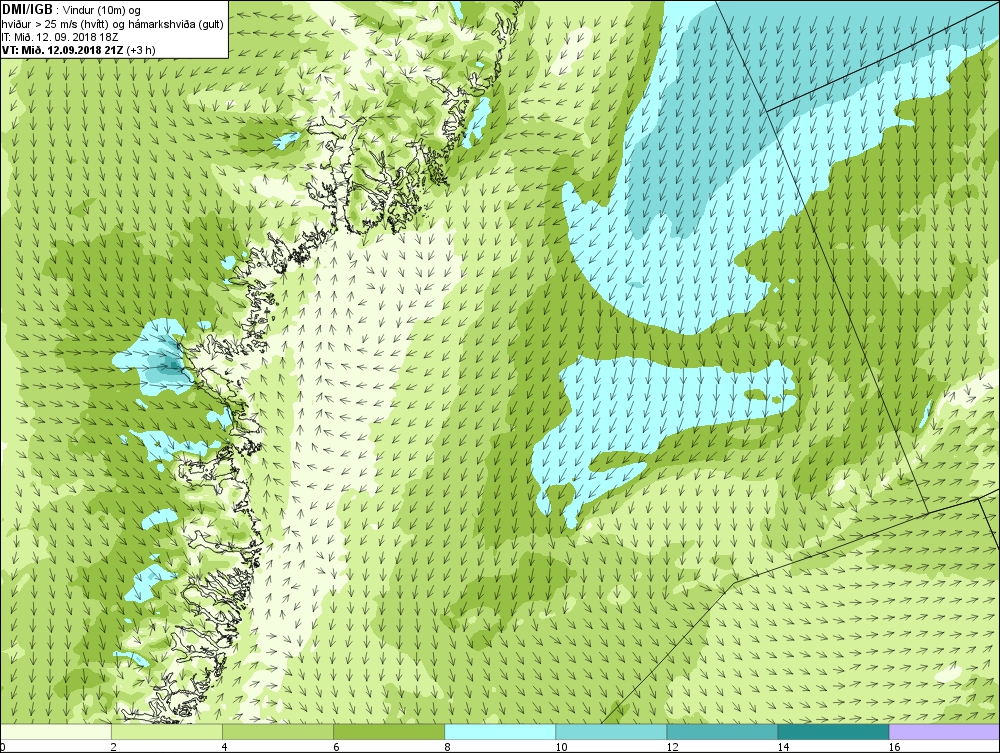1000x753 pixels.
Task: Click the 'hviður > 25 m/s' description line
Action: click(110, 24)
